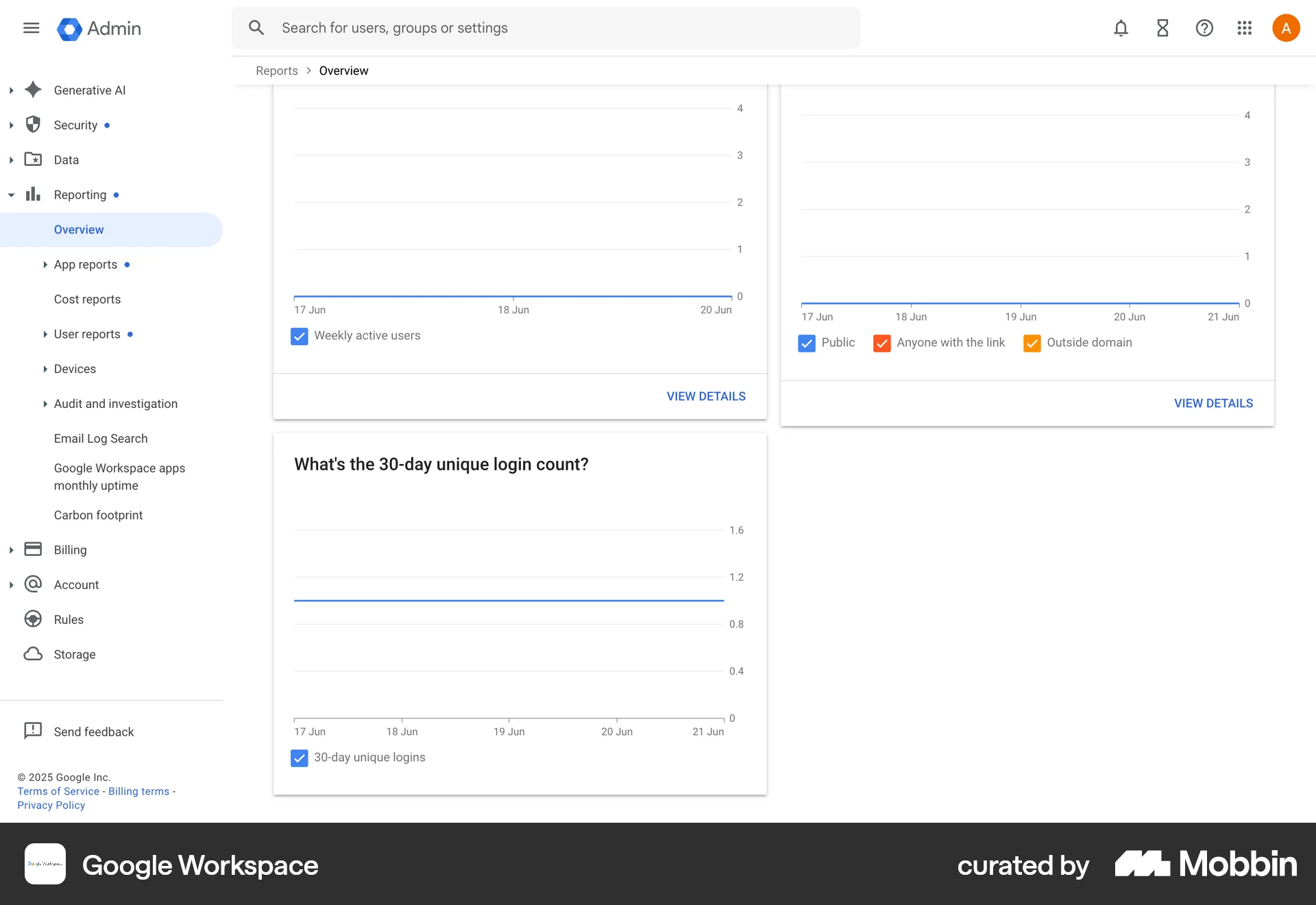The height and width of the screenshot is (905, 1316).
Task: Expand the Billing section
Action: 10,549
